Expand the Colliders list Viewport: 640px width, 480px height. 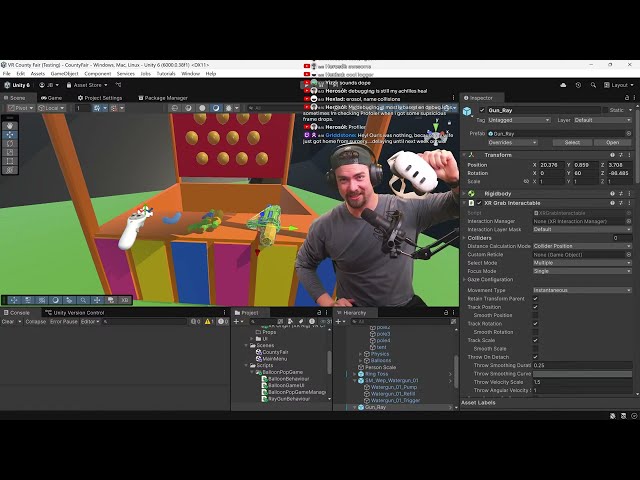click(x=464, y=238)
